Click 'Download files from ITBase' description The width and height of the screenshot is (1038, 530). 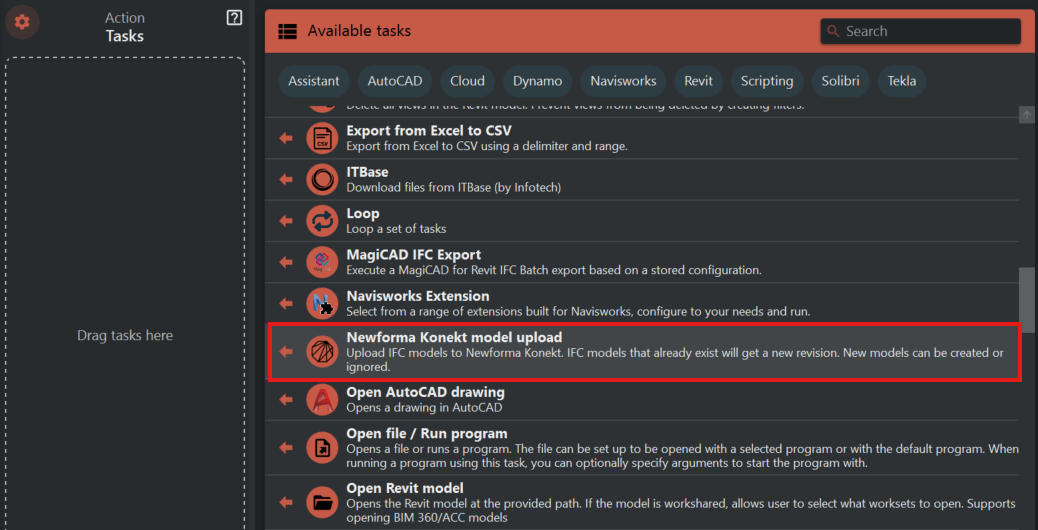[x=453, y=188]
